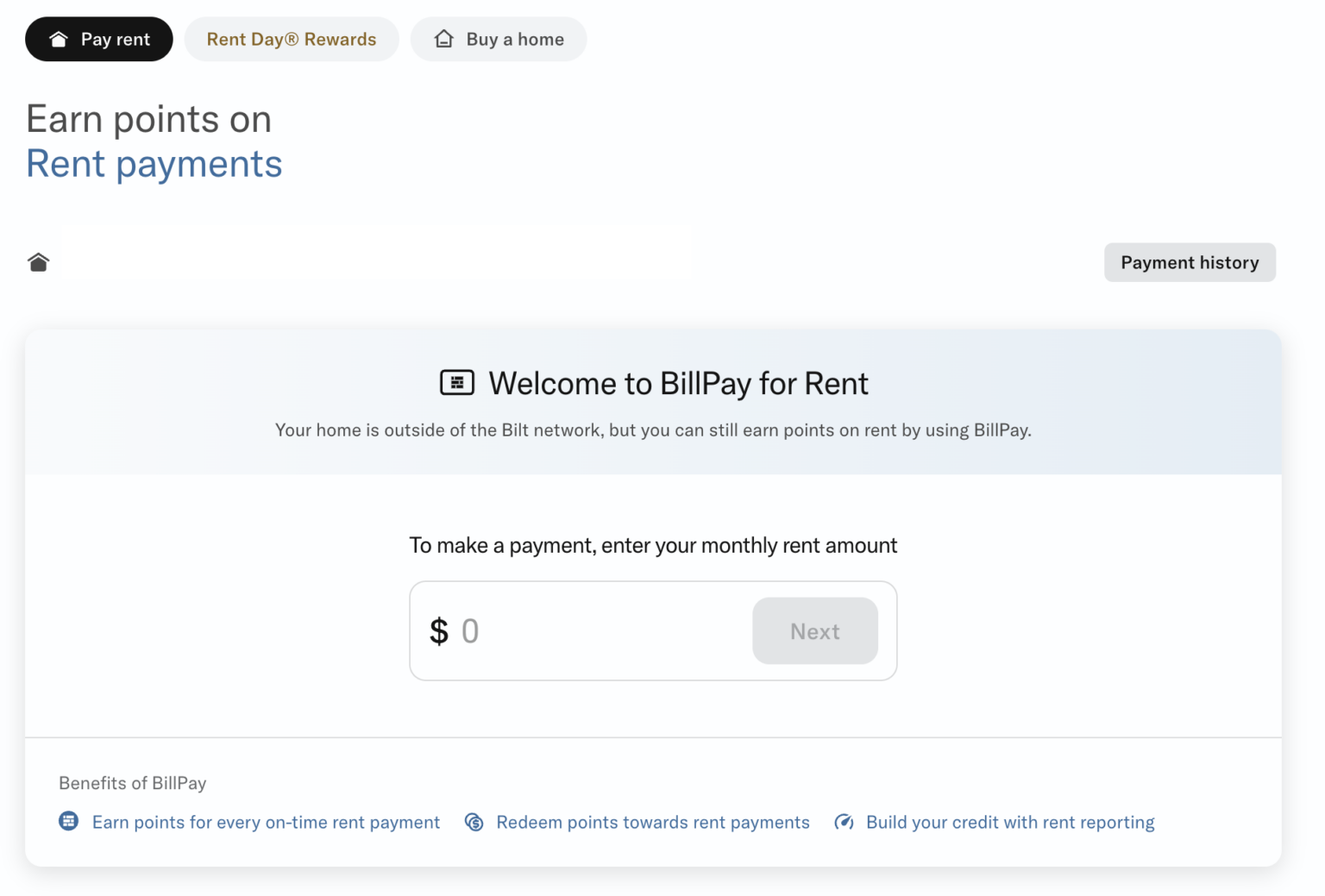The width and height of the screenshot is (1325, 896).
Task: Select the Pay rent tab
Action: pos(98,38)
